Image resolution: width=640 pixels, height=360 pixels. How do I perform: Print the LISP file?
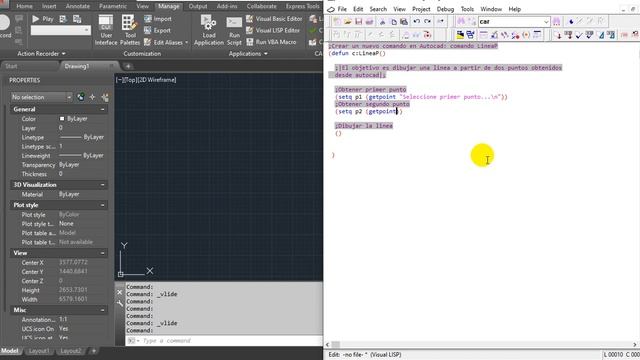tap(369, 21)
